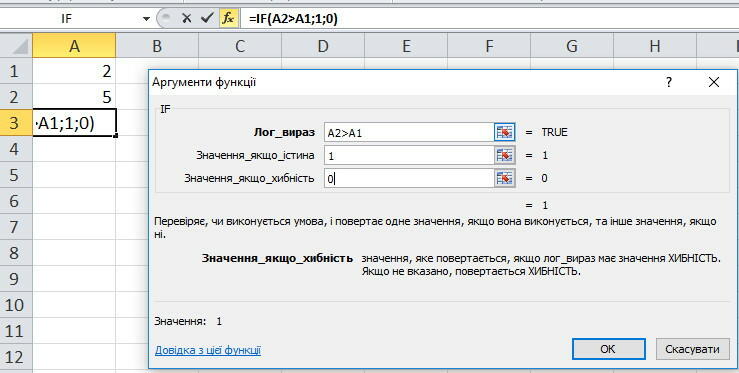Click into the Лог_вираз input field

coord(409,133)
